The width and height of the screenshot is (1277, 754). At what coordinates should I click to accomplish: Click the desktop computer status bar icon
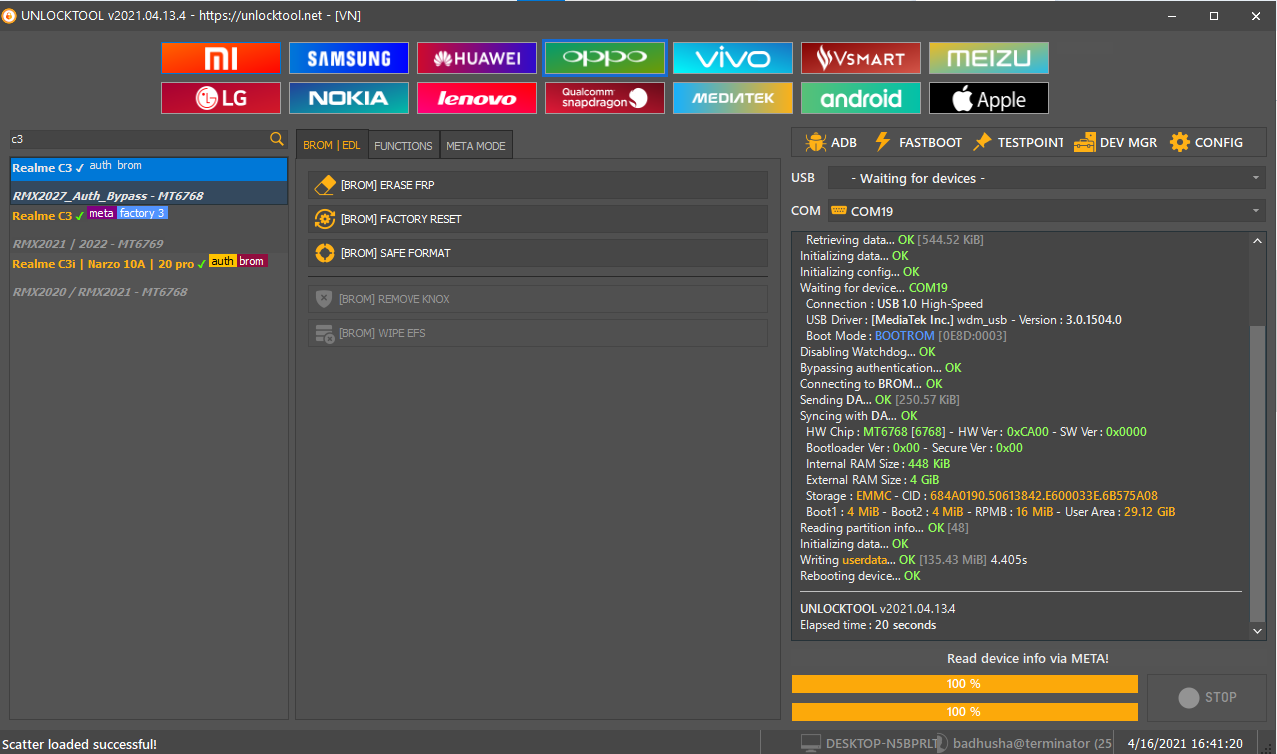pyautogui.click(x=811, y=743)
